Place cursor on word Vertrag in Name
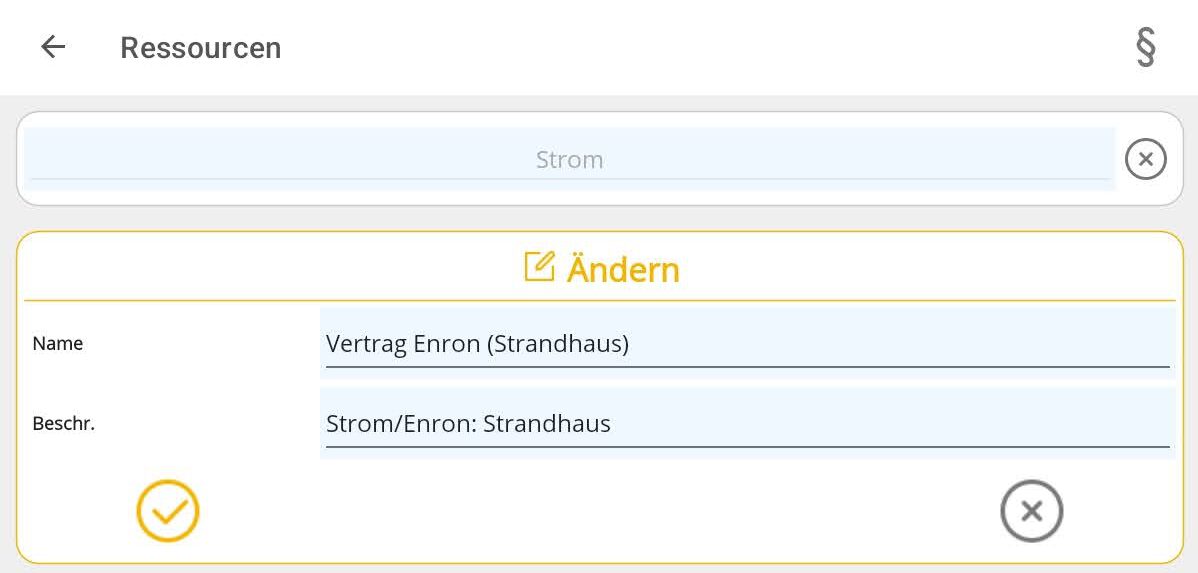This screenshot has width=1198, height=573. click(x=363, y=344)
